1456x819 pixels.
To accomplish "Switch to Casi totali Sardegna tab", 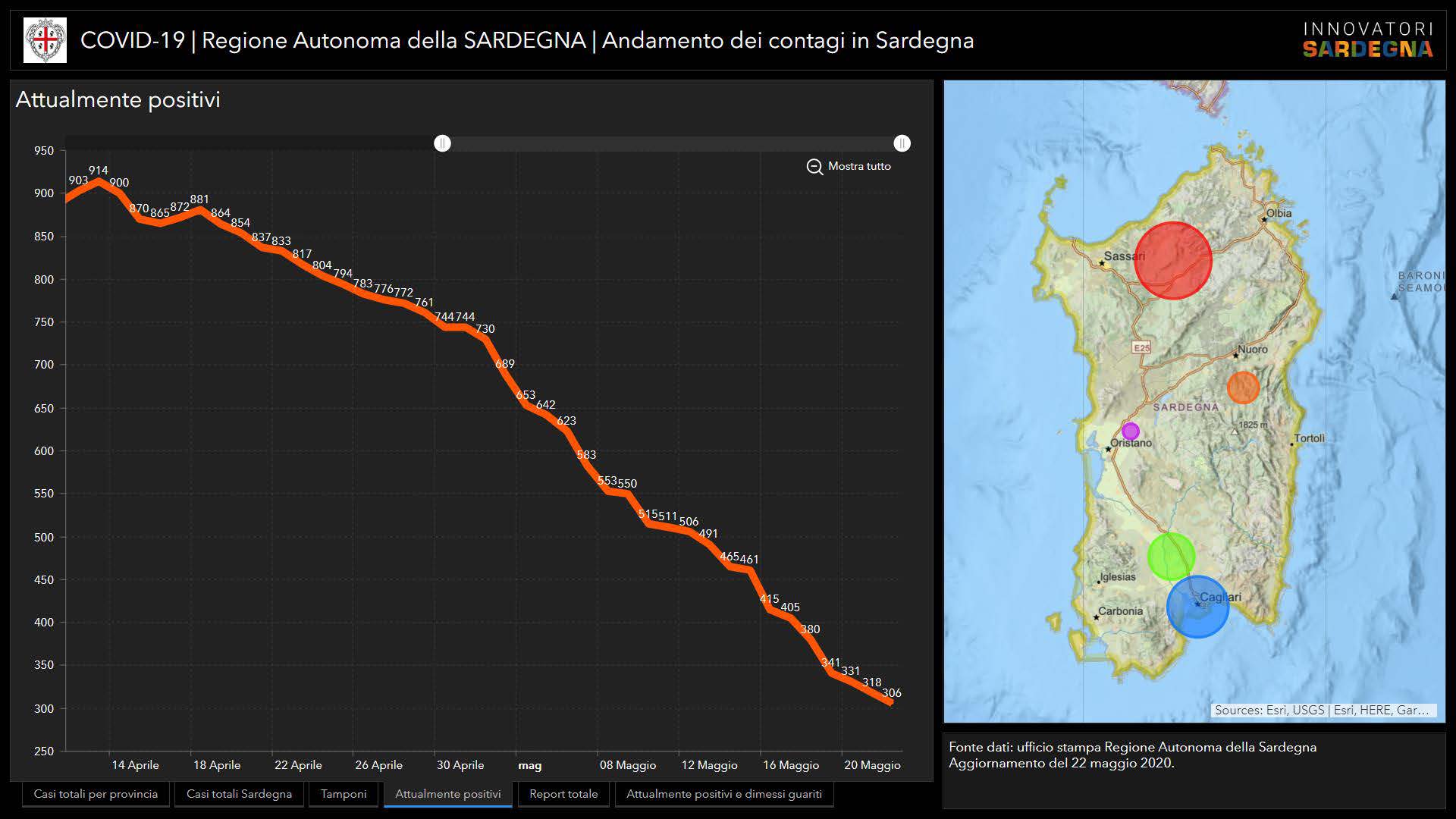I will [x=239, y=794].
